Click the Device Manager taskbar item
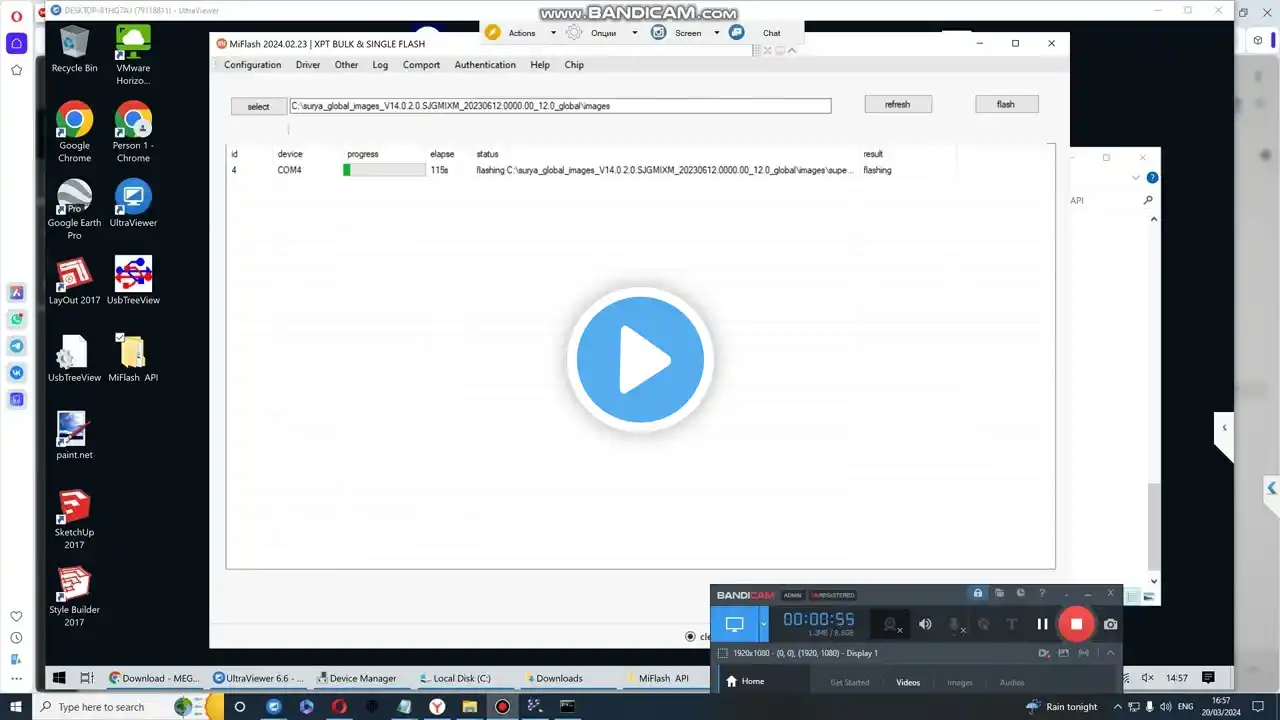The image size is (1280, 720). [357, 678]
